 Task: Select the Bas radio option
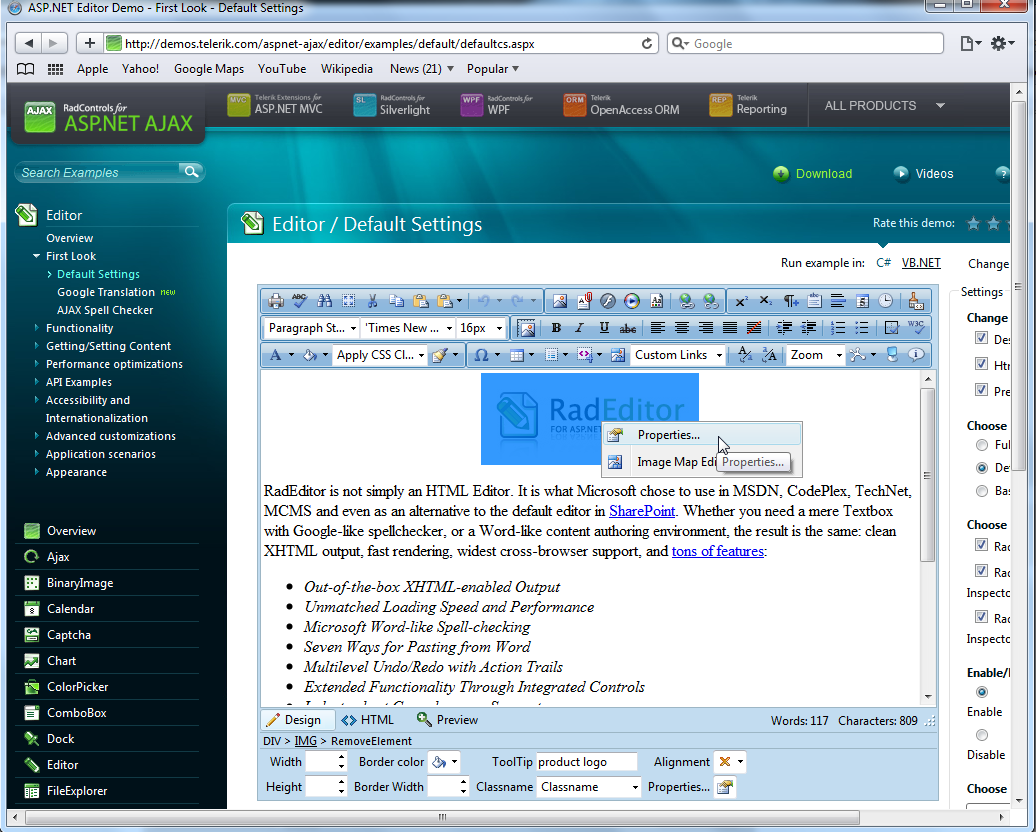(x=982, y=491)
